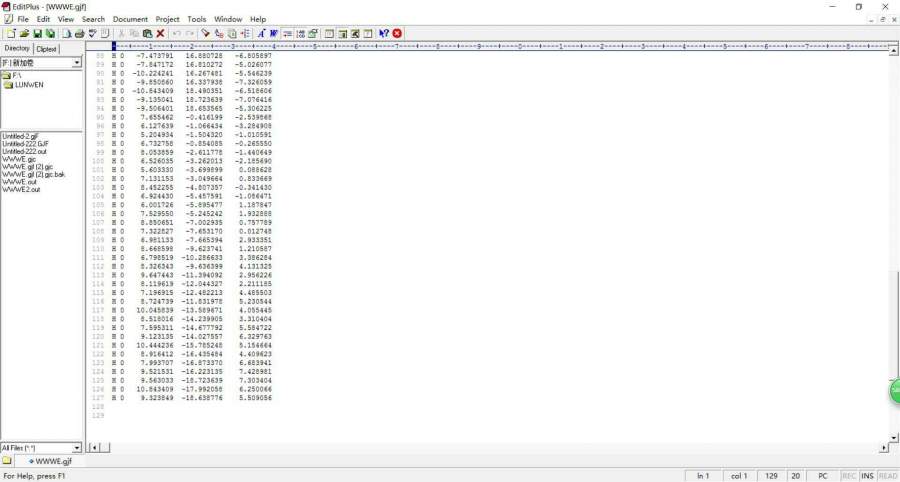This screenshot has width=900, height=482.
Task: Select file WWWE.gjc in list
Action: 19,159
